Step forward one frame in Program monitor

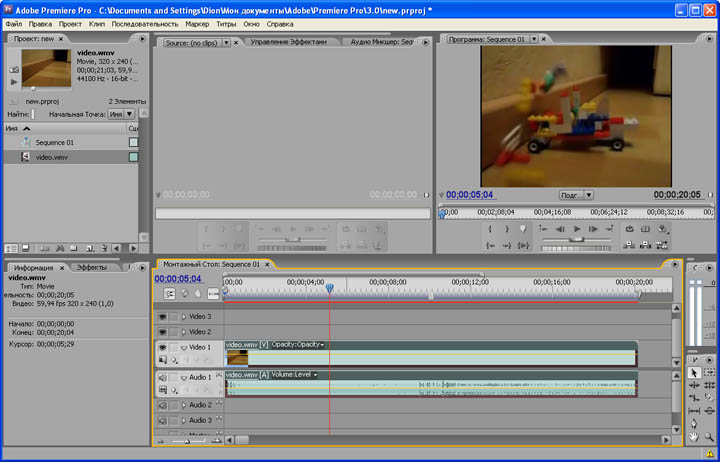coord(593,229)
